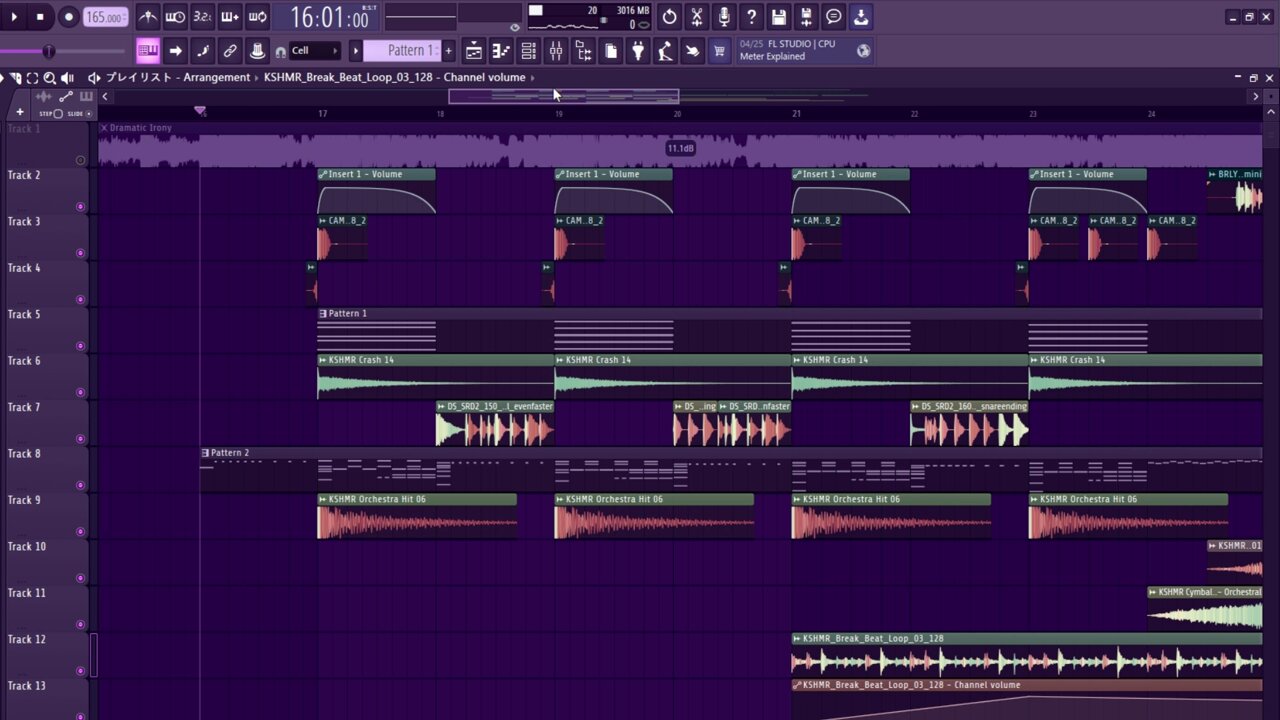Click the tempo tapper icon
1280x720 pixels.
coord(665,51)
